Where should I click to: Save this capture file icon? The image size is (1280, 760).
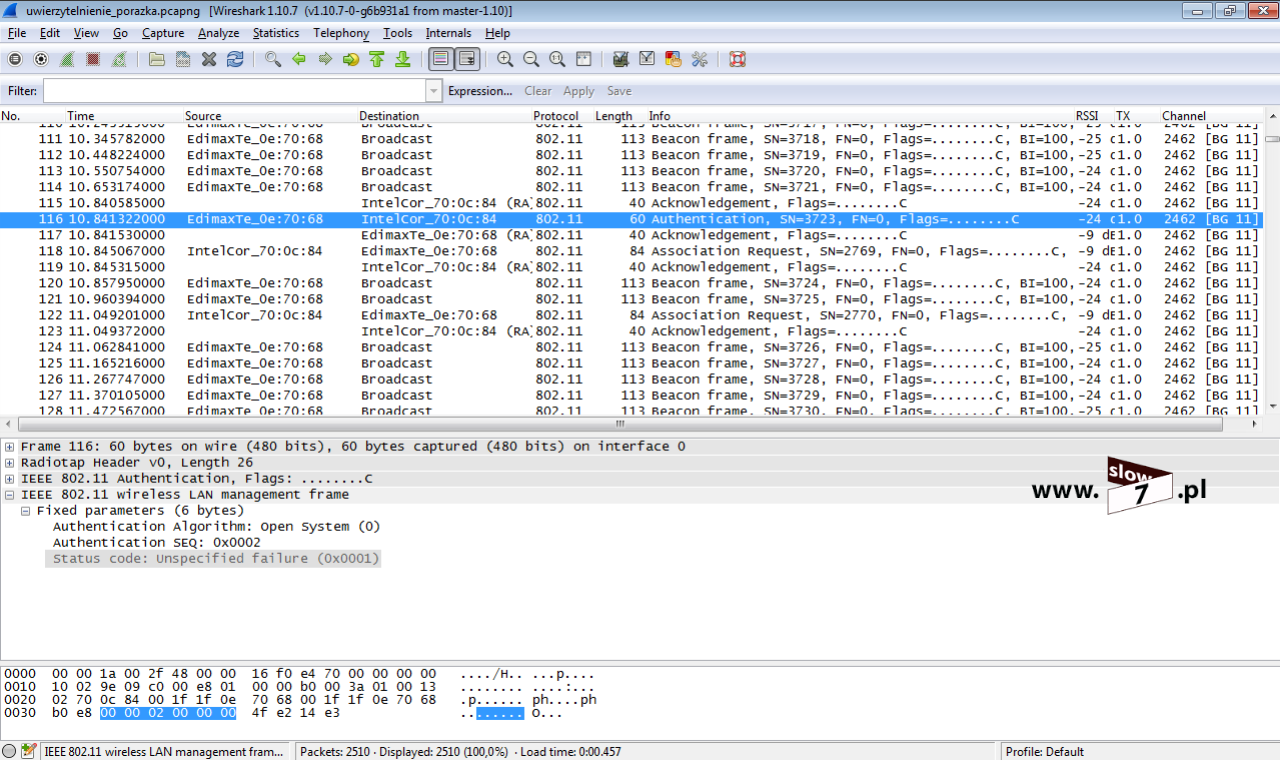point(183,59)
